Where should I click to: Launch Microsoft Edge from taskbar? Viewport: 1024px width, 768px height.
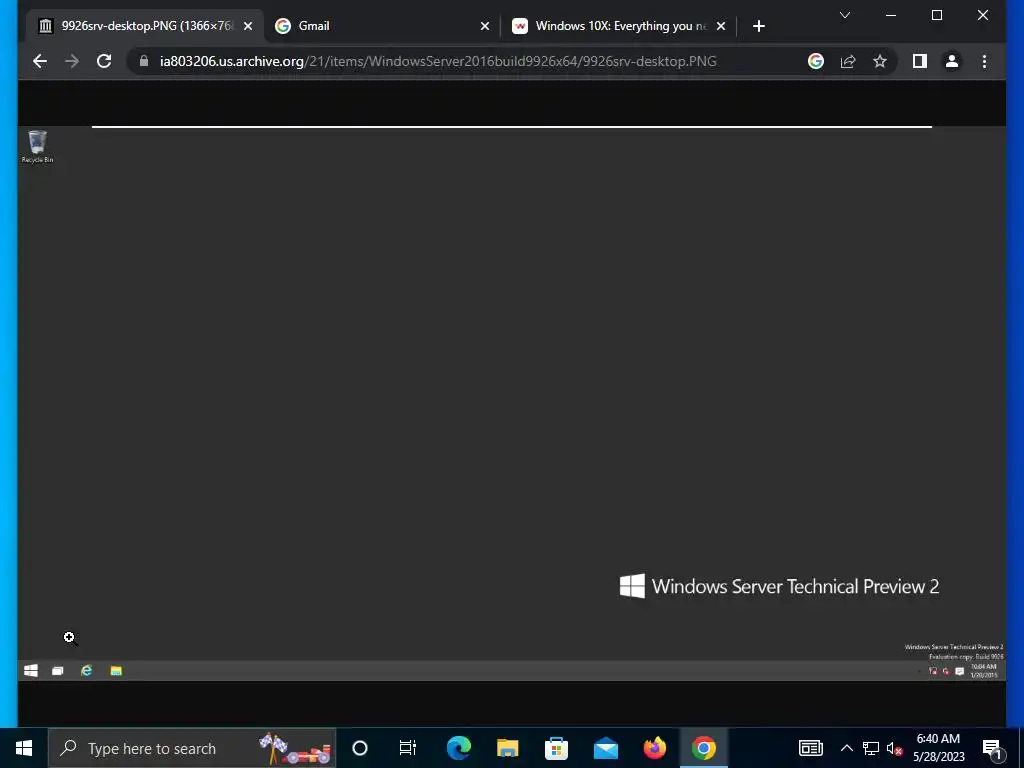458,748
